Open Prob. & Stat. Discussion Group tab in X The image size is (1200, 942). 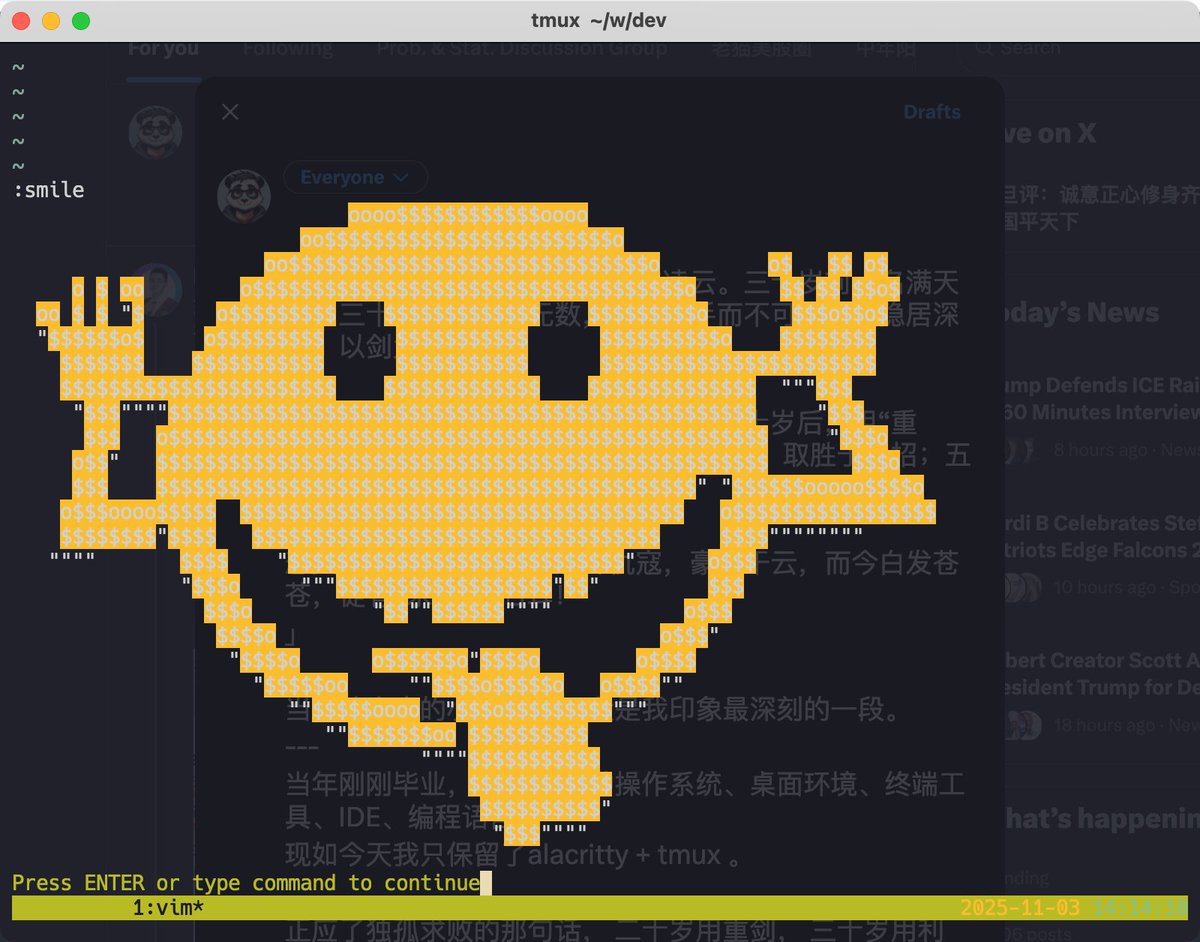tap(521, 50)
